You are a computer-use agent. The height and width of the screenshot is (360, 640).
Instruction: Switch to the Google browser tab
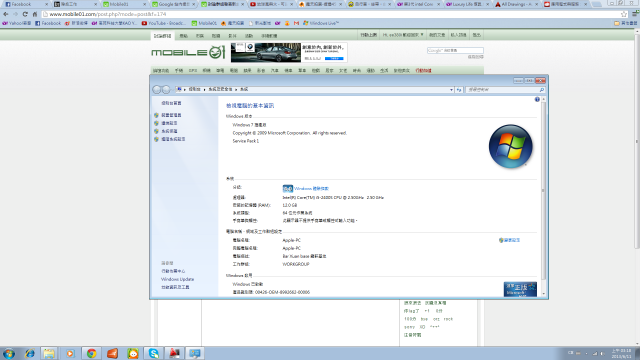pos(173,4)
